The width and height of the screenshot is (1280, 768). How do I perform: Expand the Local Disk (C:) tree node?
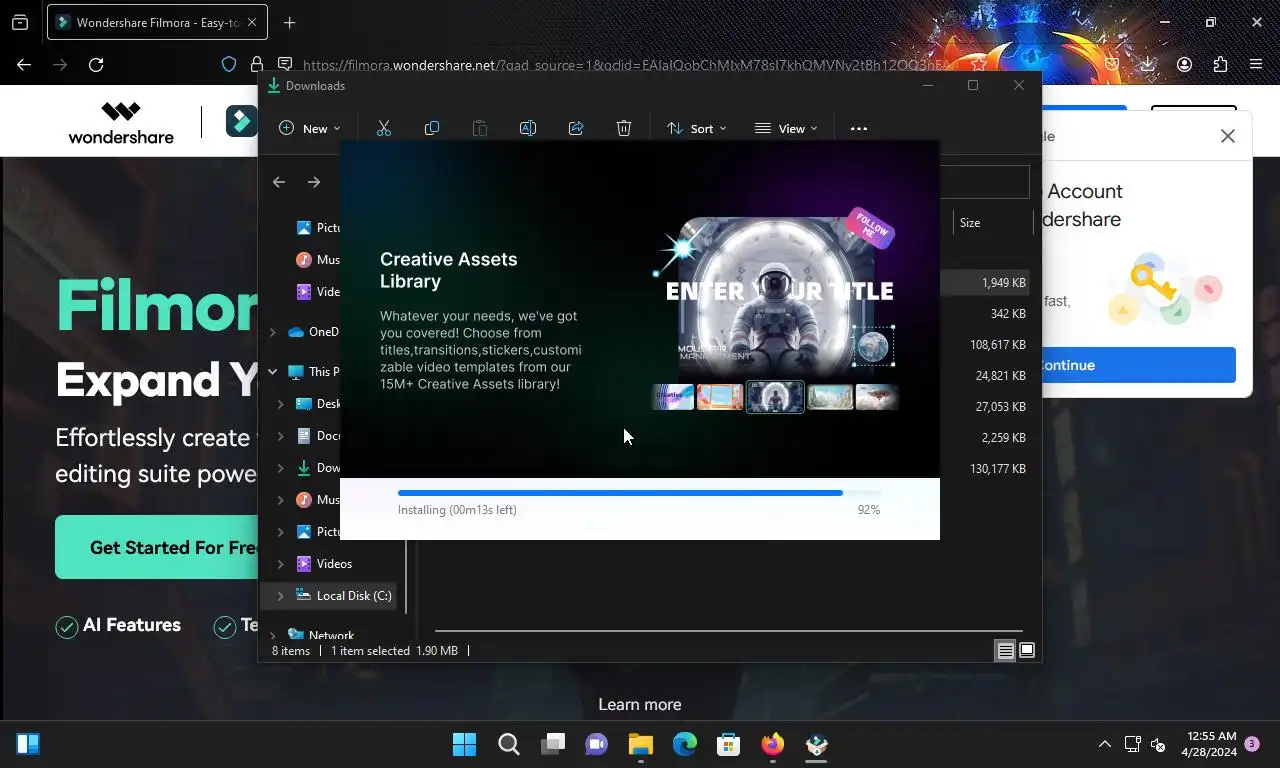click(281, 596)
